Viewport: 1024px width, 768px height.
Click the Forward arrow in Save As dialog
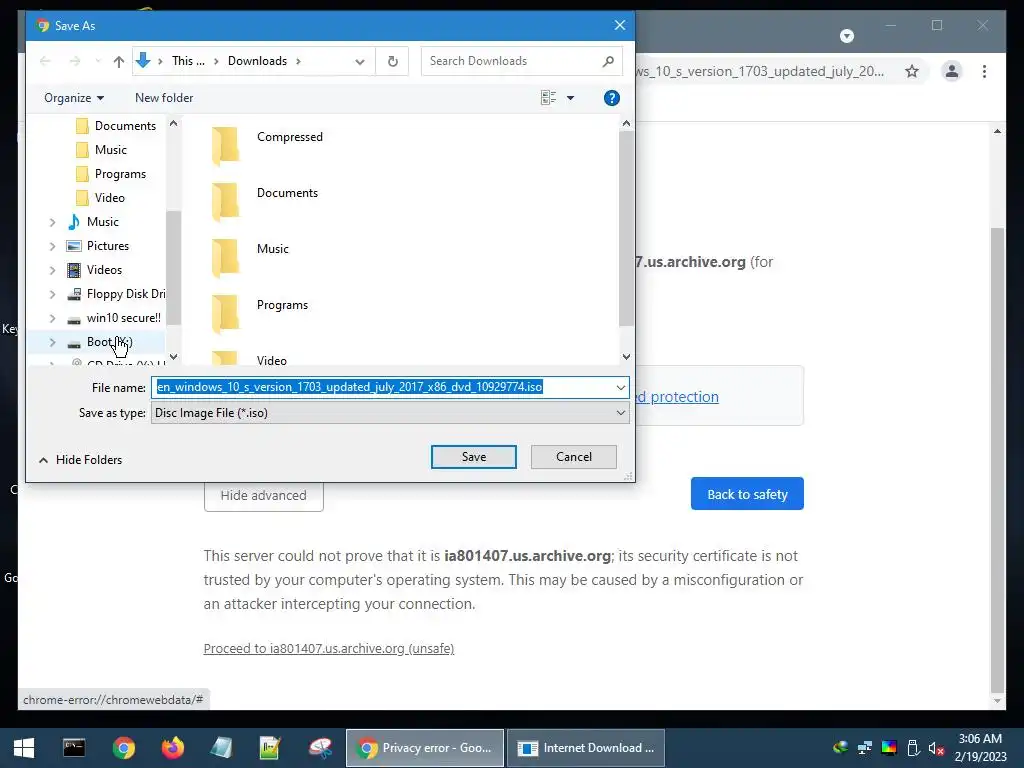(75, 61)
